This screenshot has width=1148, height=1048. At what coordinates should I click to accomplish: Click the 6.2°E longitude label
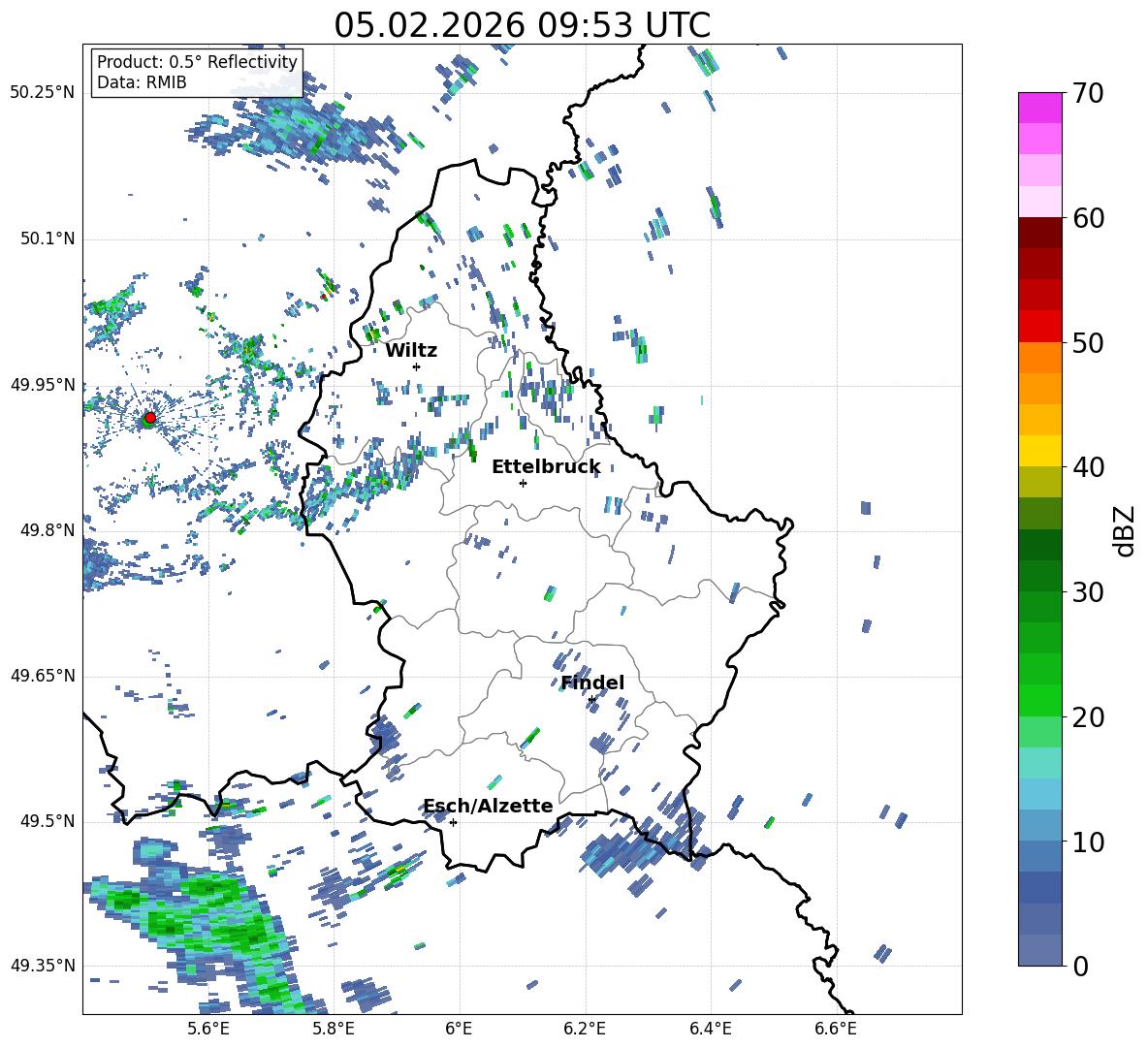[x=585, y=1029]
